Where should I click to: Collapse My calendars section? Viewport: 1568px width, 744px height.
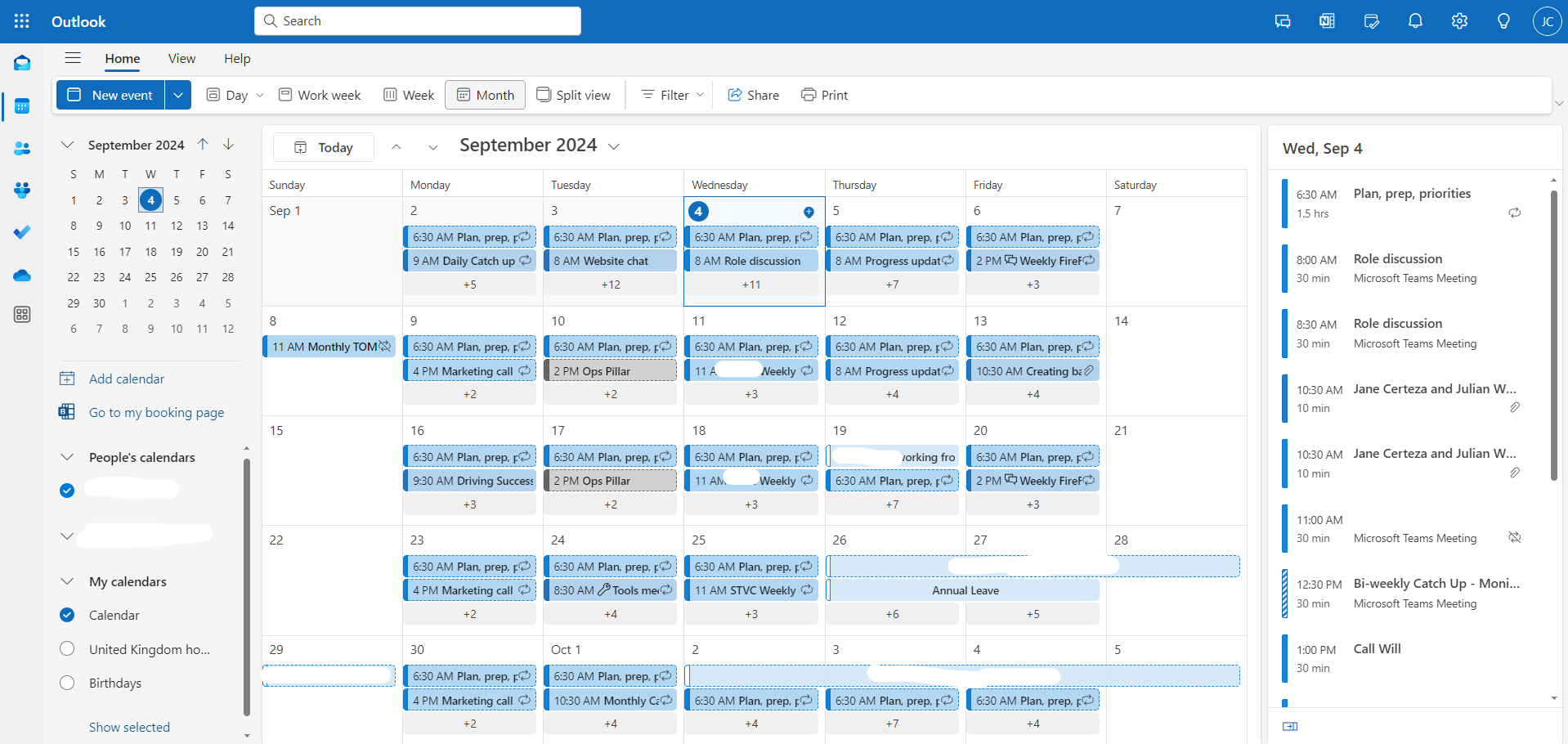click(67, 581)
